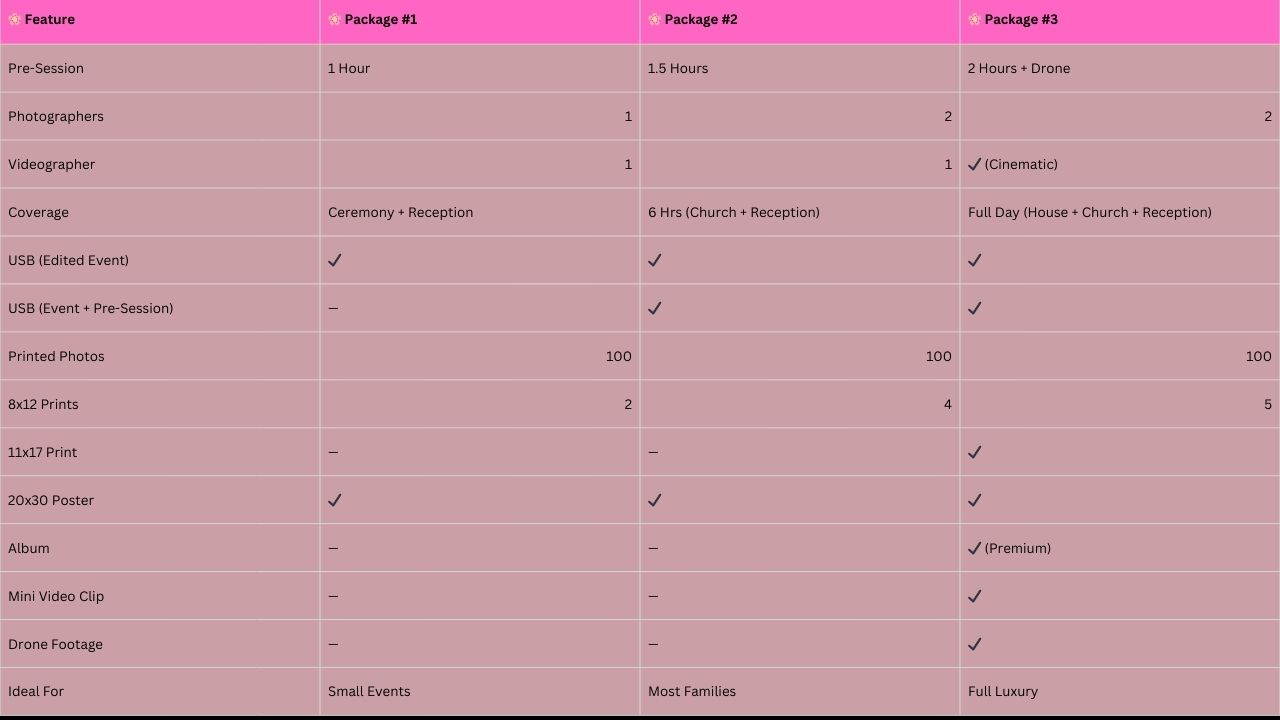Click Package #1 USB (Edited Event) checkmark
This screenshot has height=720, width=1280.
point(335,260)
